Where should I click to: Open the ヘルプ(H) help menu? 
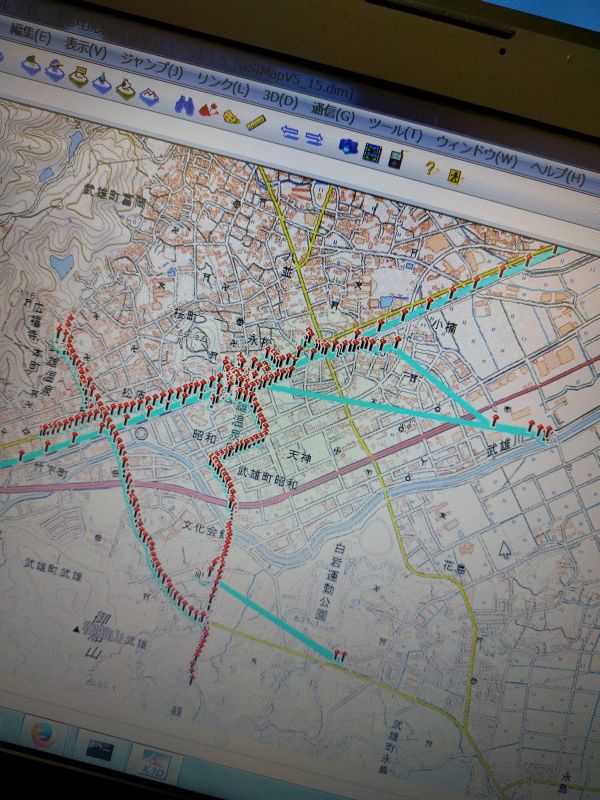(557, 172)
